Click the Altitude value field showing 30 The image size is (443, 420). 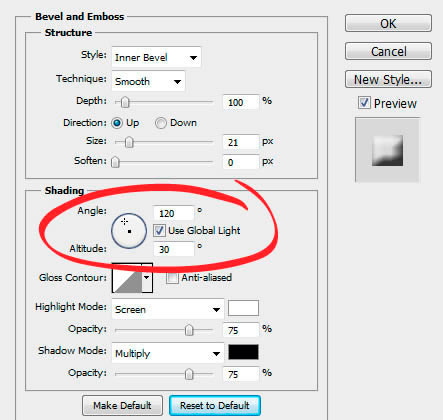[x=173, y=249]
